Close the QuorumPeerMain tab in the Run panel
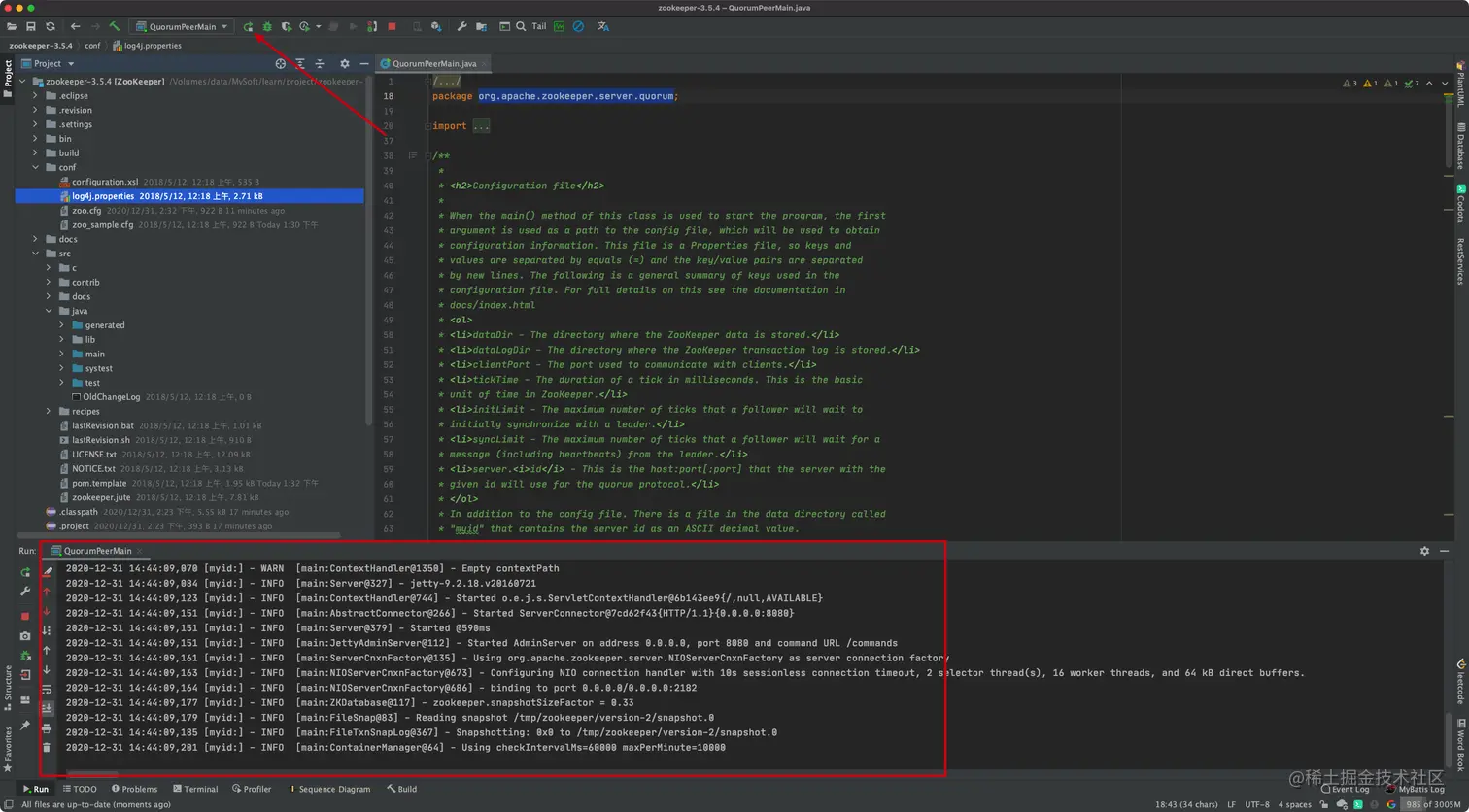 pyautogui.click(x=141, y=551)
